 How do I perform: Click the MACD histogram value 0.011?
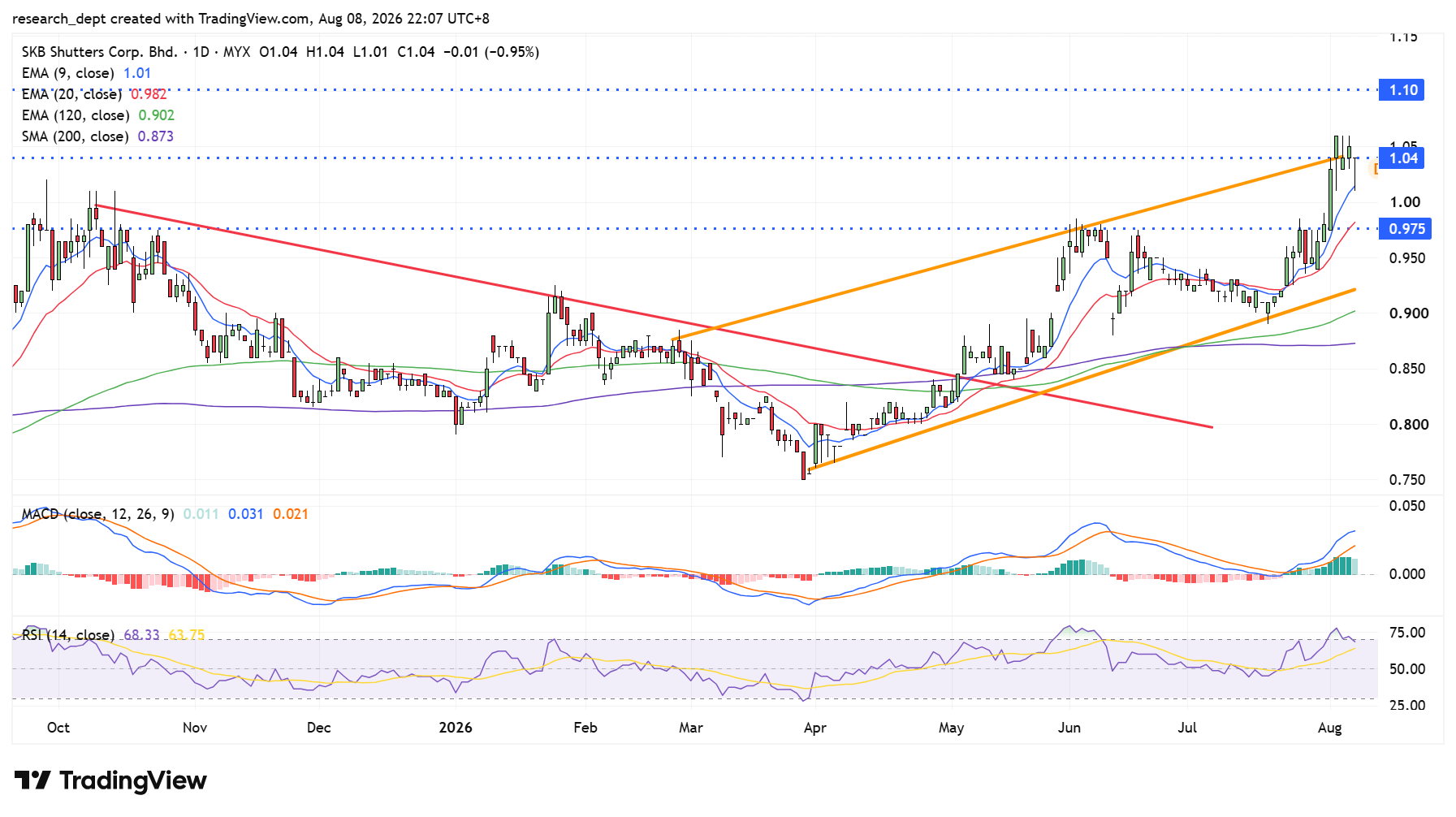(x=201, y=514)
